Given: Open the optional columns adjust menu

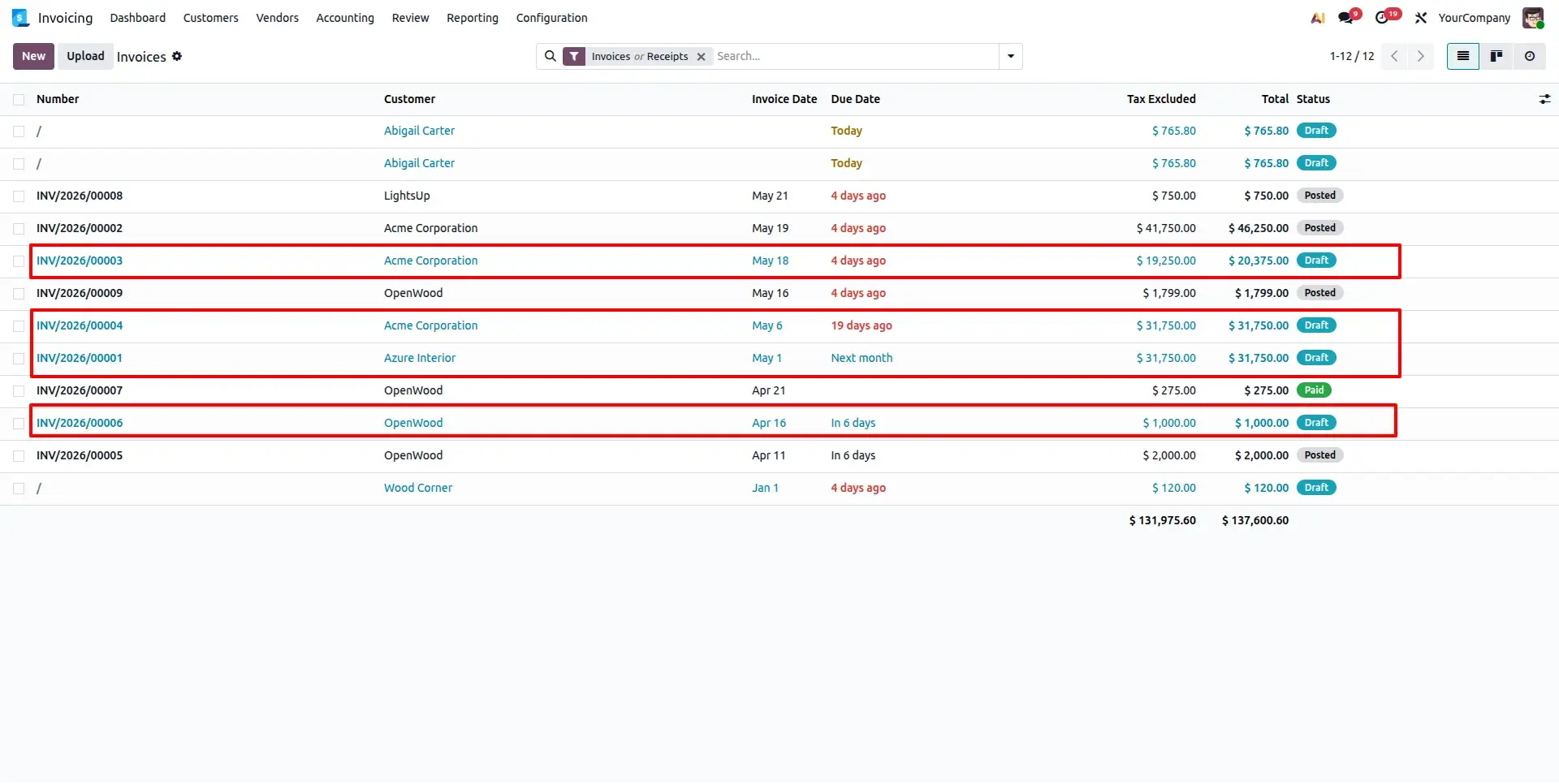Looking at the screenshot, I should [1544, 99].
